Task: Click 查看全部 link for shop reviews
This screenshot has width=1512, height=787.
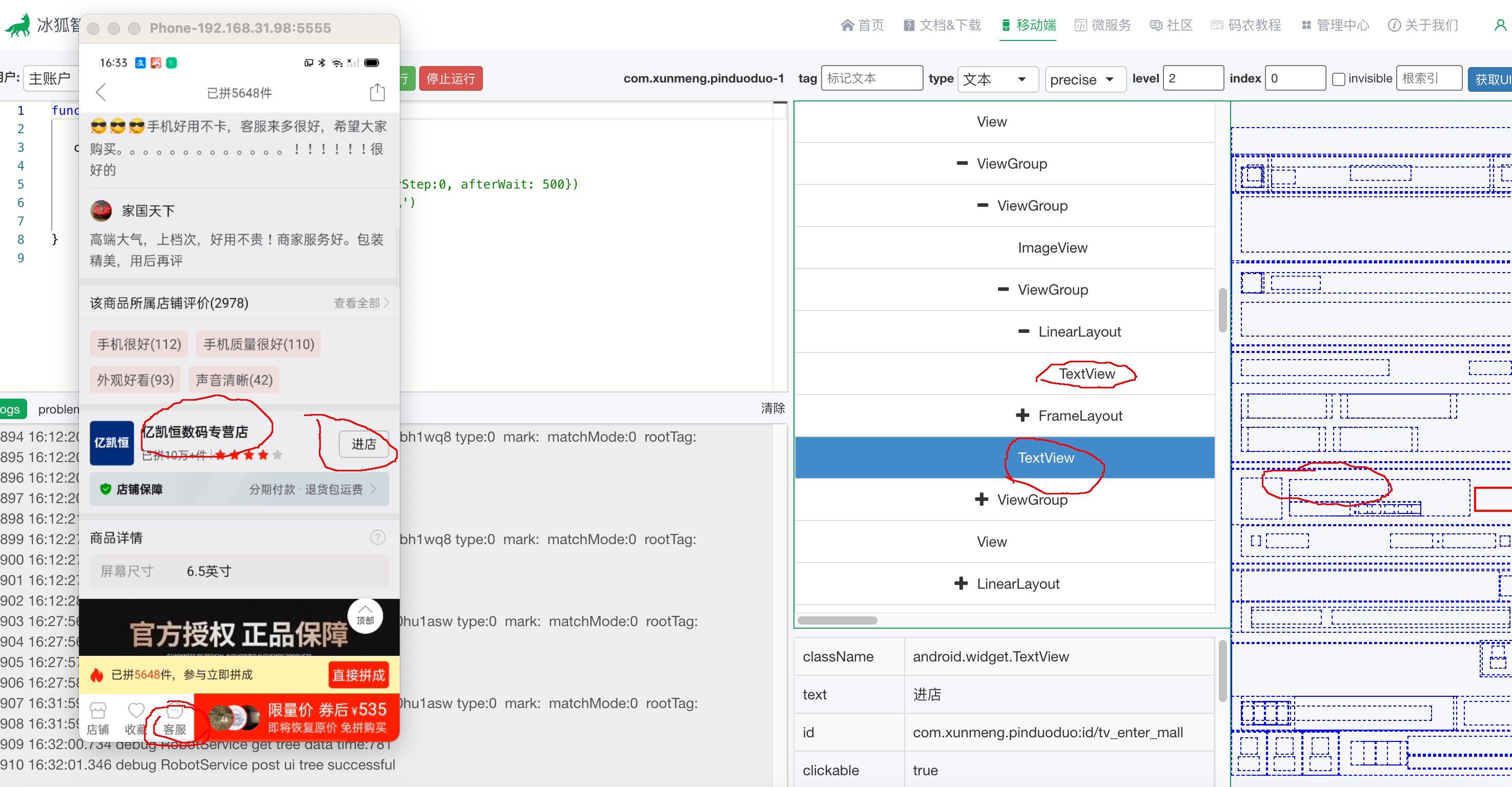Action: point(361,303)
